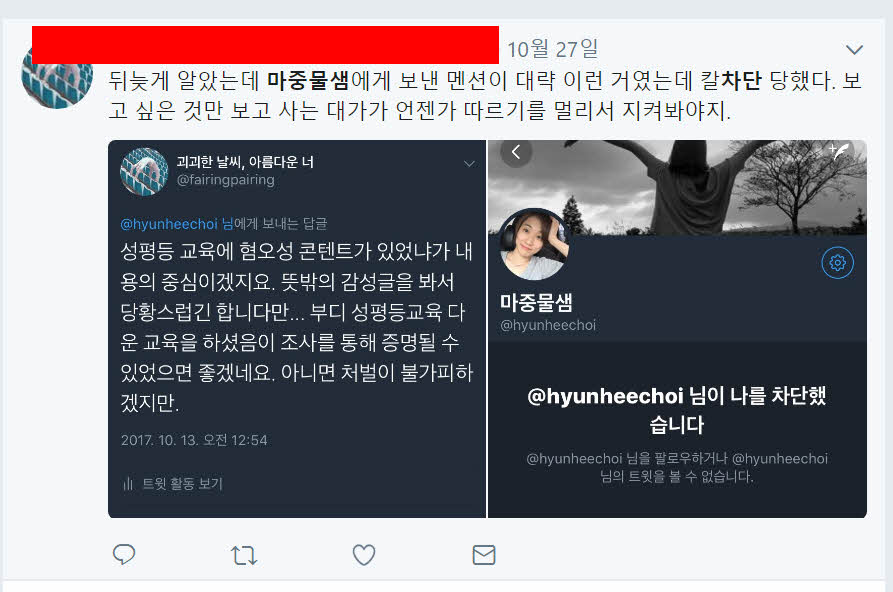Viewport: 893px width, 592px height.
Task: Open the gear settings icon on 마중물샘 profile
Action: pos(837,263)
